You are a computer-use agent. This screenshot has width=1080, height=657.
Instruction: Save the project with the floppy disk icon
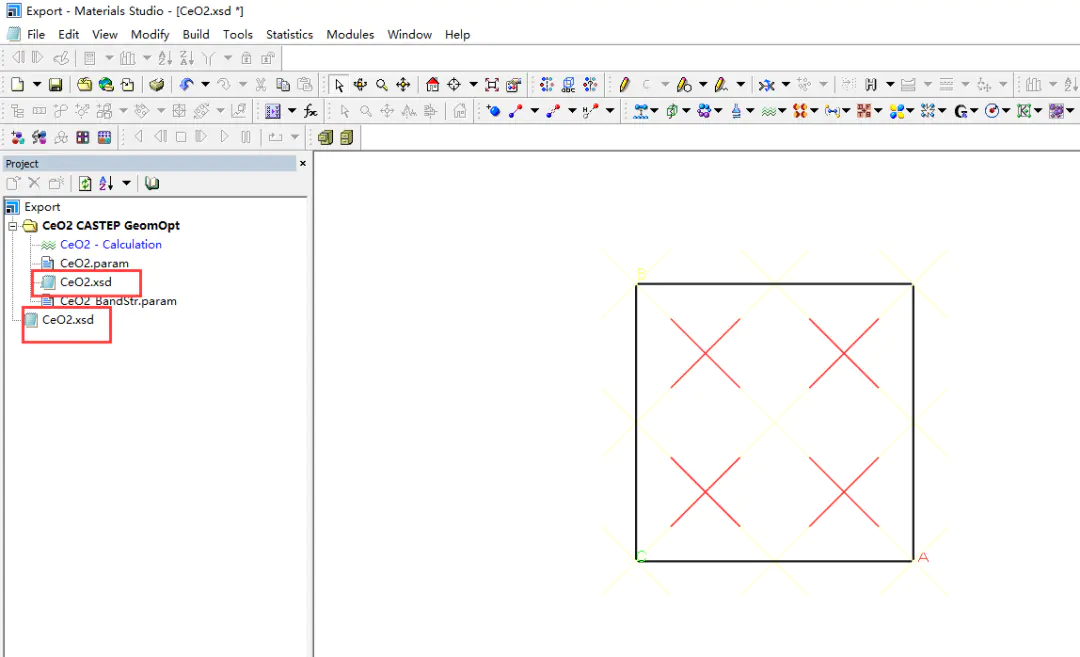point(55,85)
